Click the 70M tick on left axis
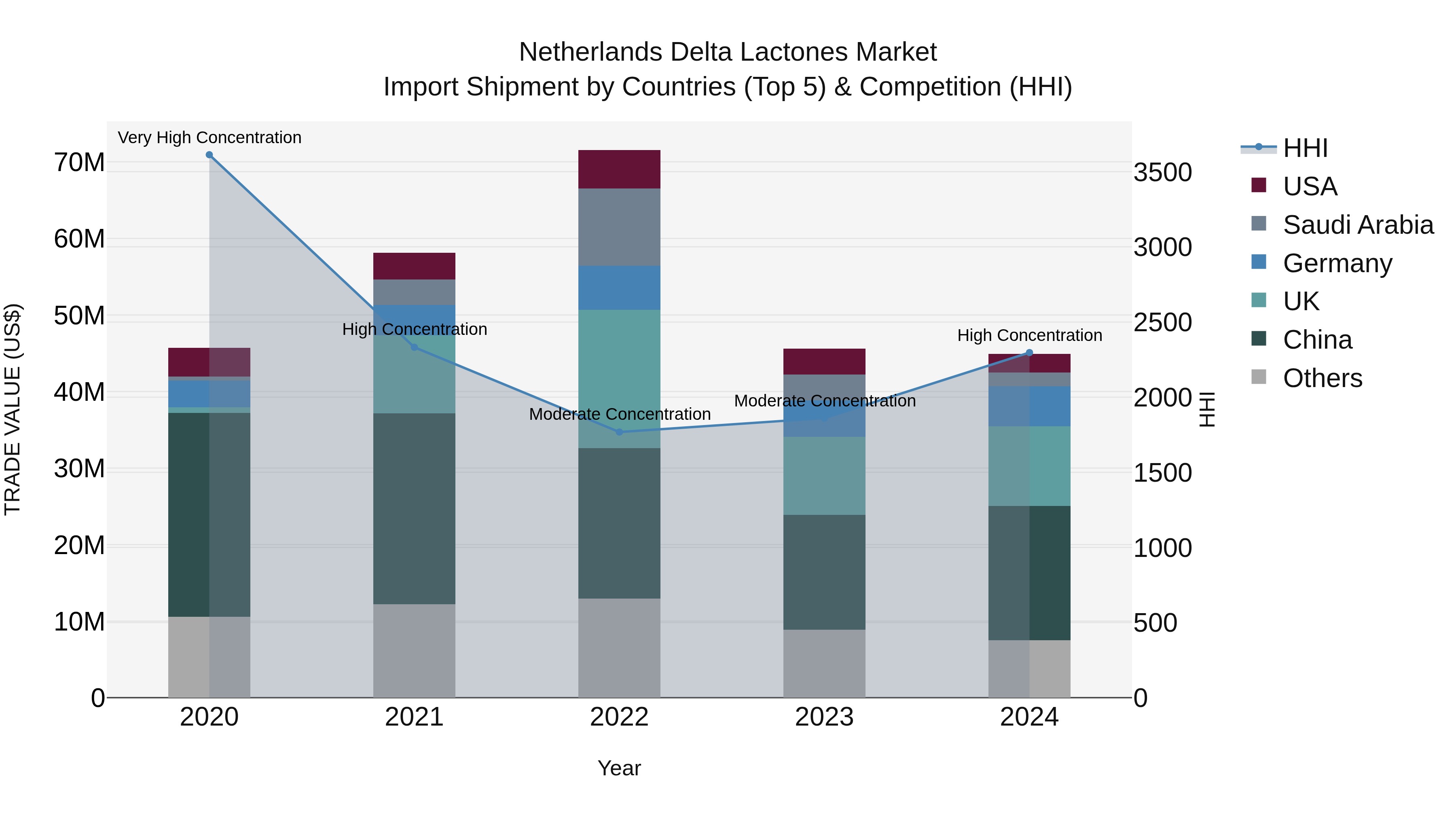Viewport: 1456px width, 819px height. (79, 162)
